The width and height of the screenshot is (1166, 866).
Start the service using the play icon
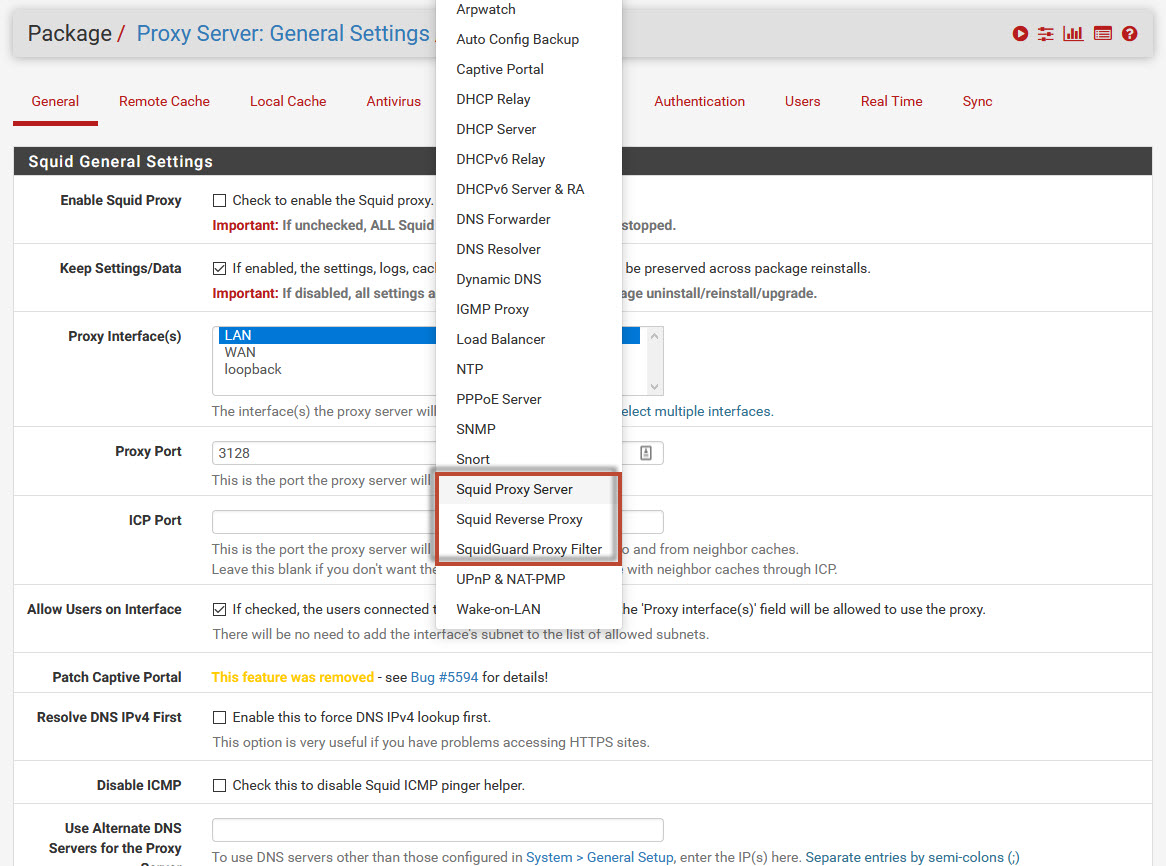click(x=1020, y=33)
